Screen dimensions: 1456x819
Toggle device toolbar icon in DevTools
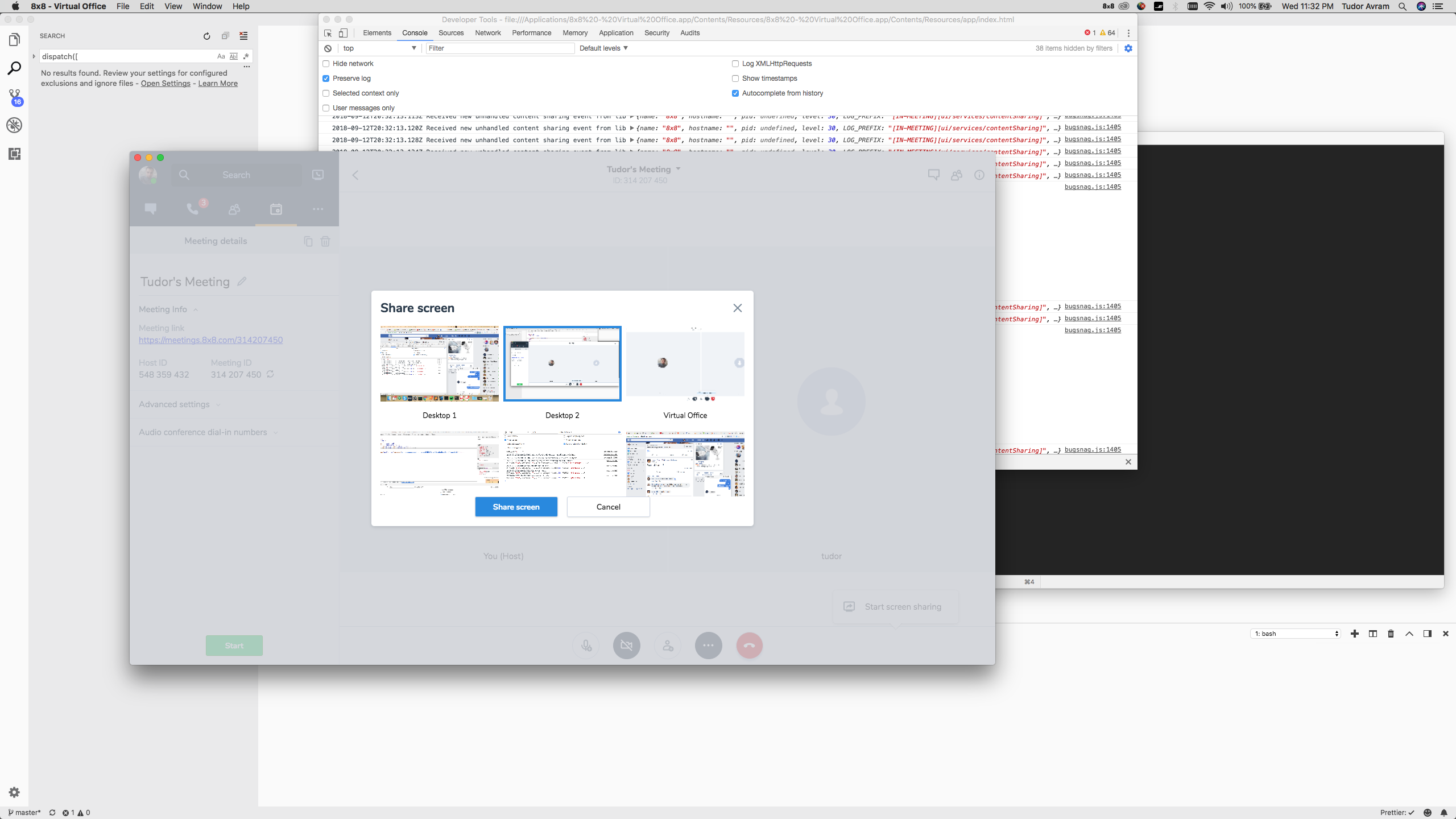tap(343, 33)
